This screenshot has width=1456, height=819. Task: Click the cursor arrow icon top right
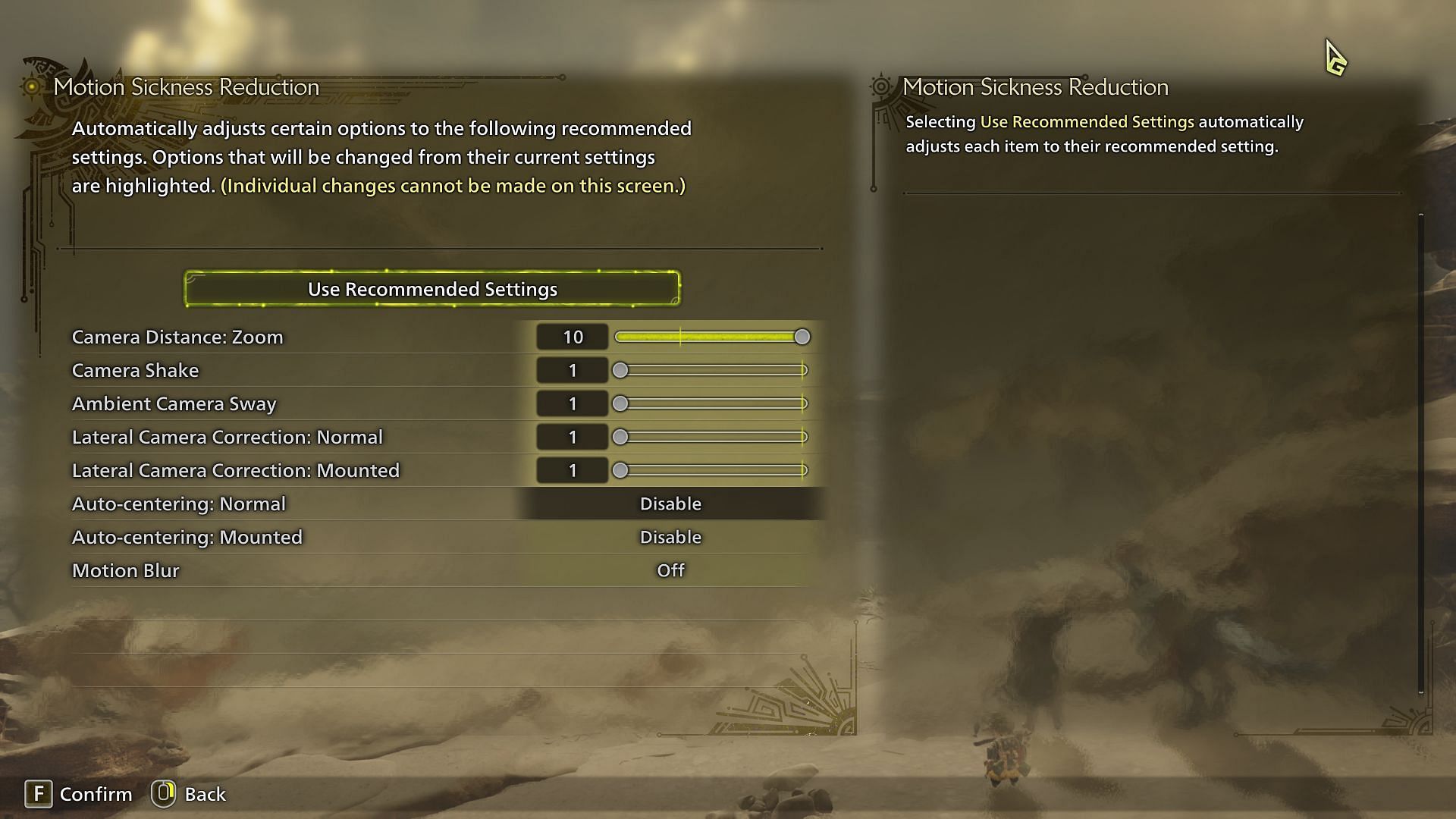[x=1335, y=56]
